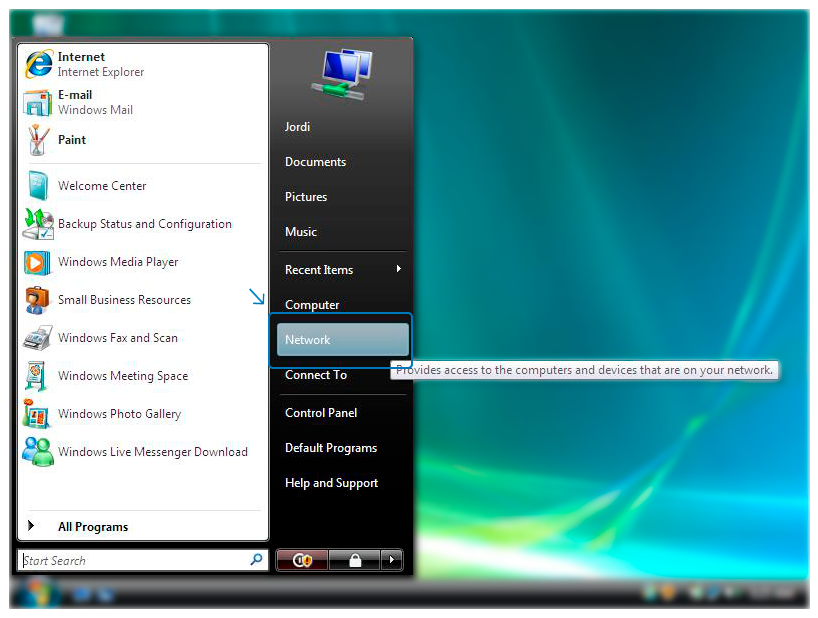Click 'Windows Media Player' label text

click(x=118, y=262)
